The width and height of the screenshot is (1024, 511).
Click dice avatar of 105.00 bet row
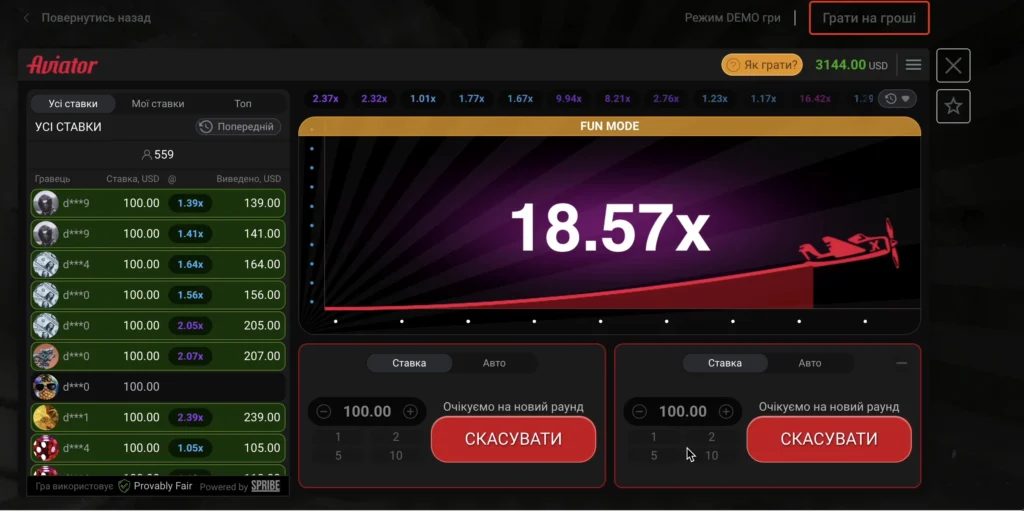(46, 448)
